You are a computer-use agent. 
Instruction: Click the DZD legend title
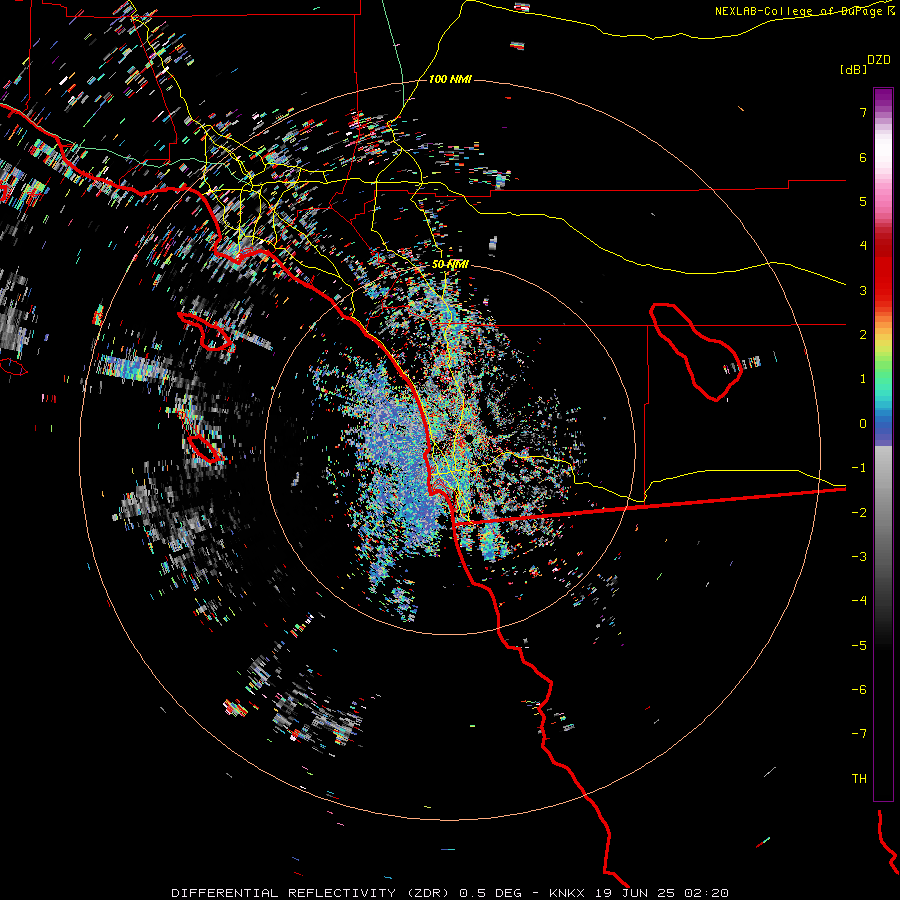coord(879,59)
